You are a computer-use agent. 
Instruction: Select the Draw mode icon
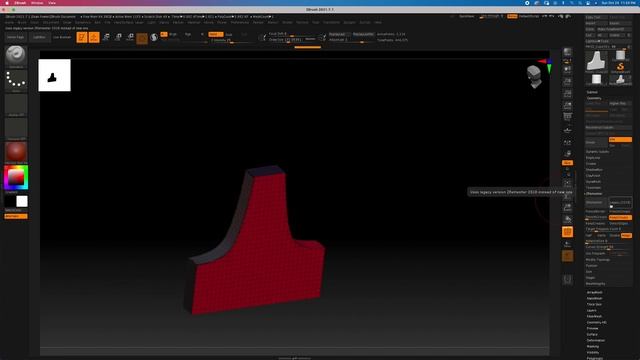coord(94,37)
